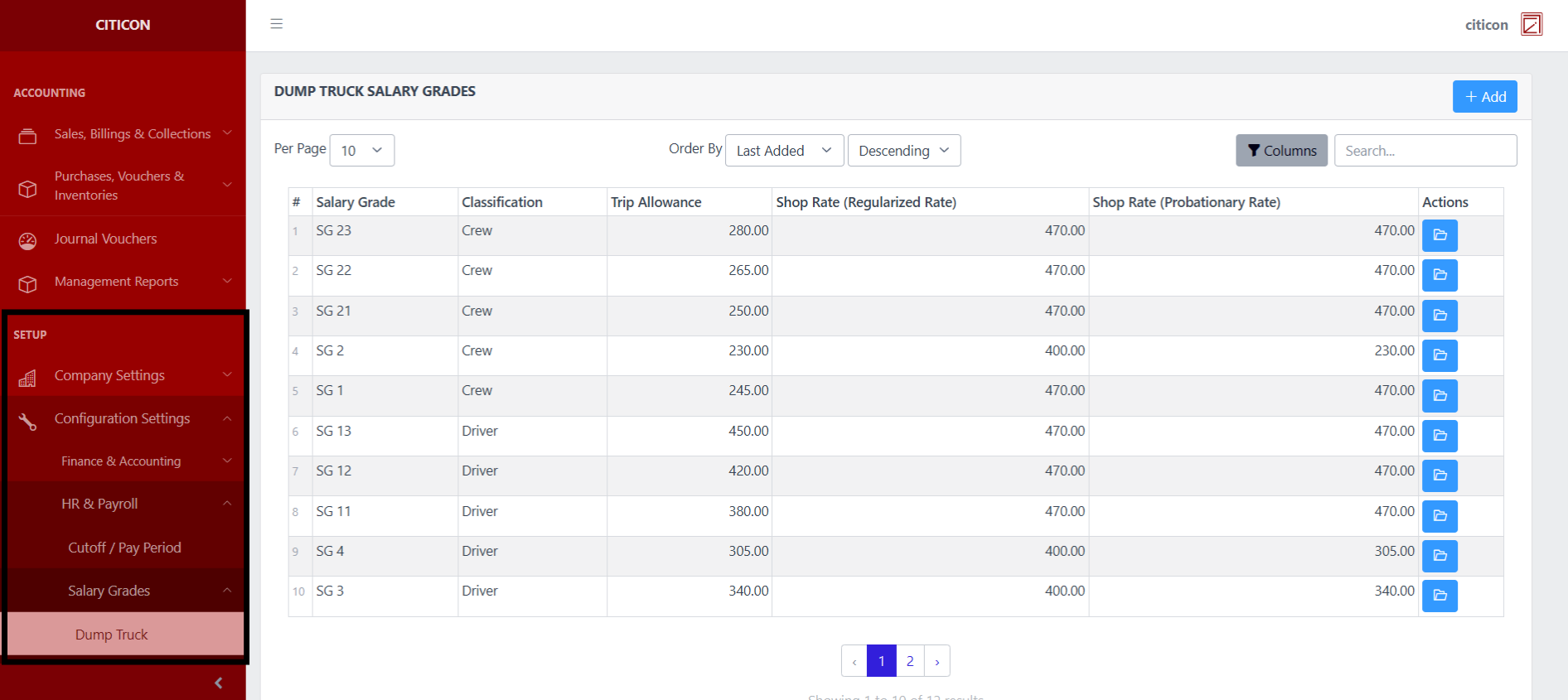
Task: Go to page 2 of results
Action: pyautogui.click(x=910, y=661)
